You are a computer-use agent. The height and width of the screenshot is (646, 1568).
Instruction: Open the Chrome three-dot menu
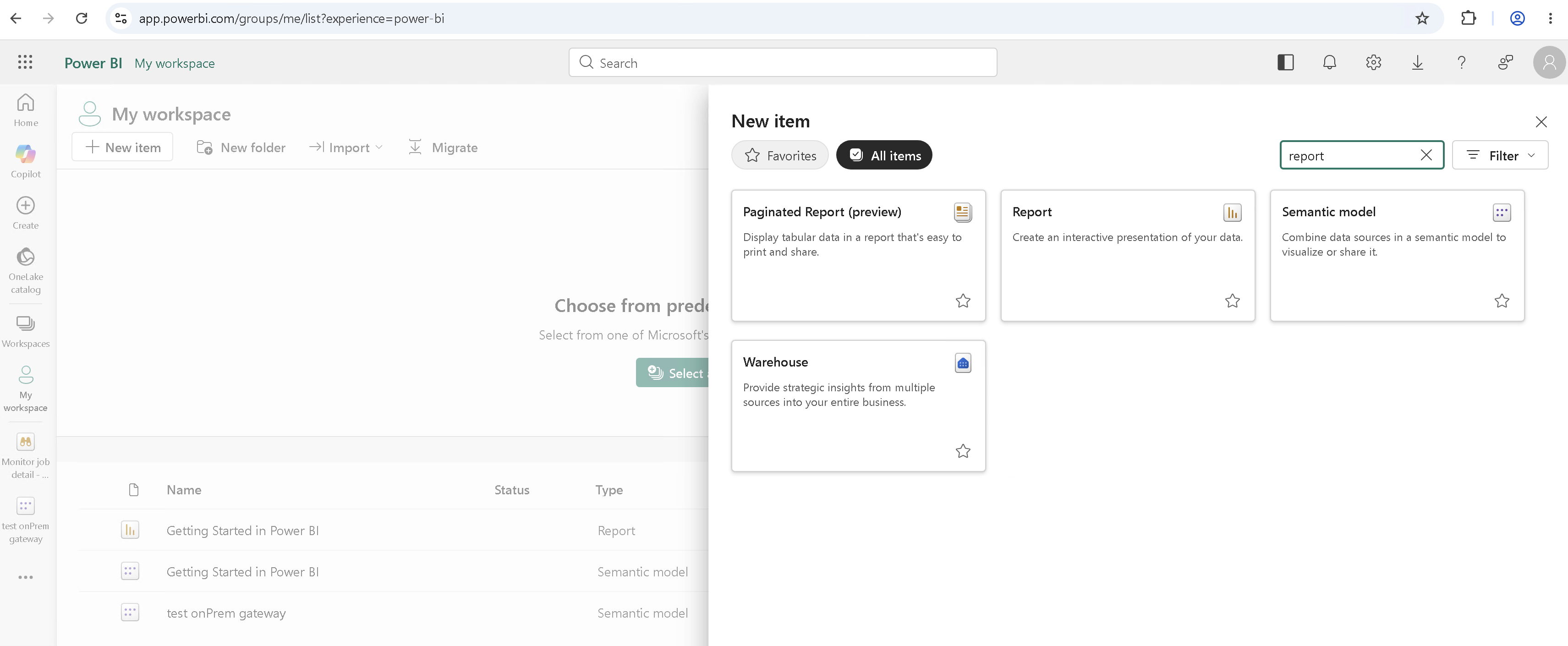pos(1550,18)
